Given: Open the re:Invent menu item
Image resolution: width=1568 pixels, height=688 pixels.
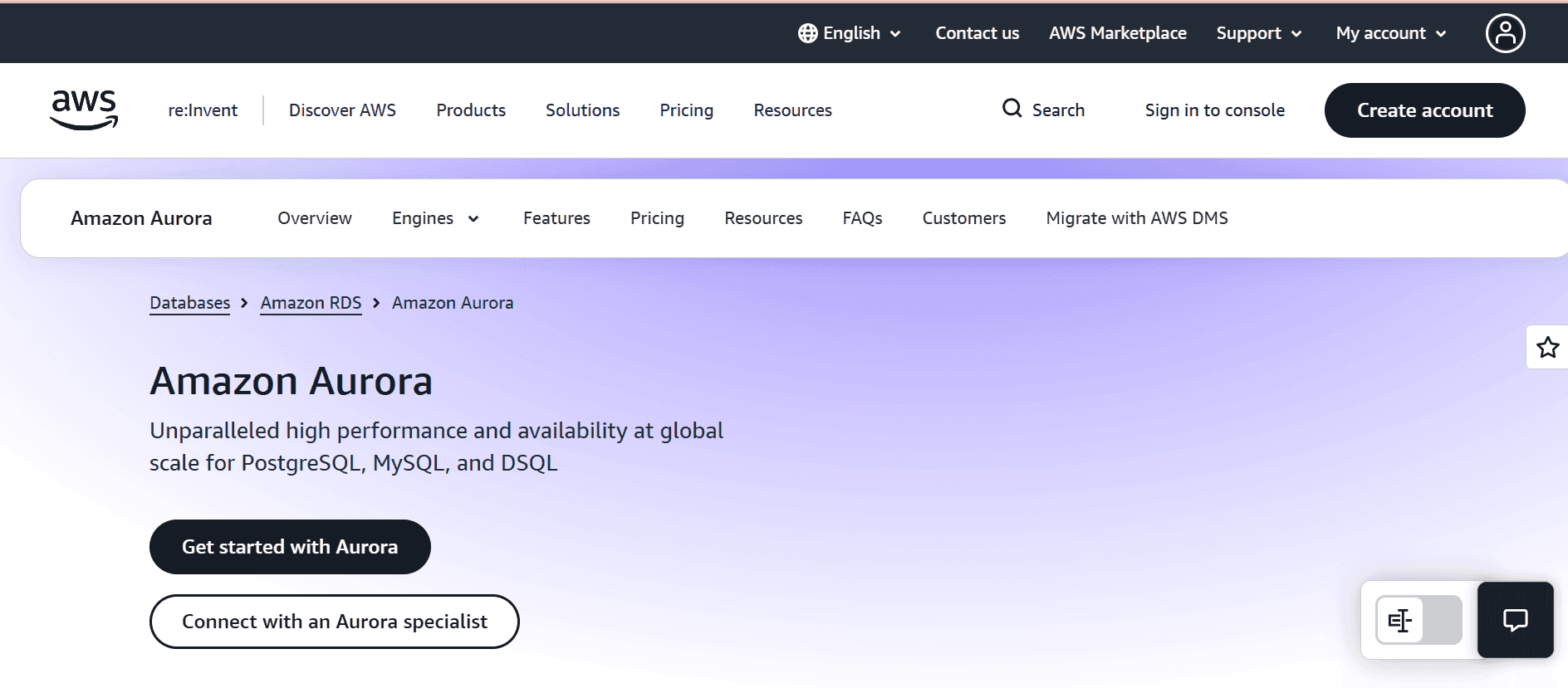Looking at the screenshot, I should (x=203, y=110).
